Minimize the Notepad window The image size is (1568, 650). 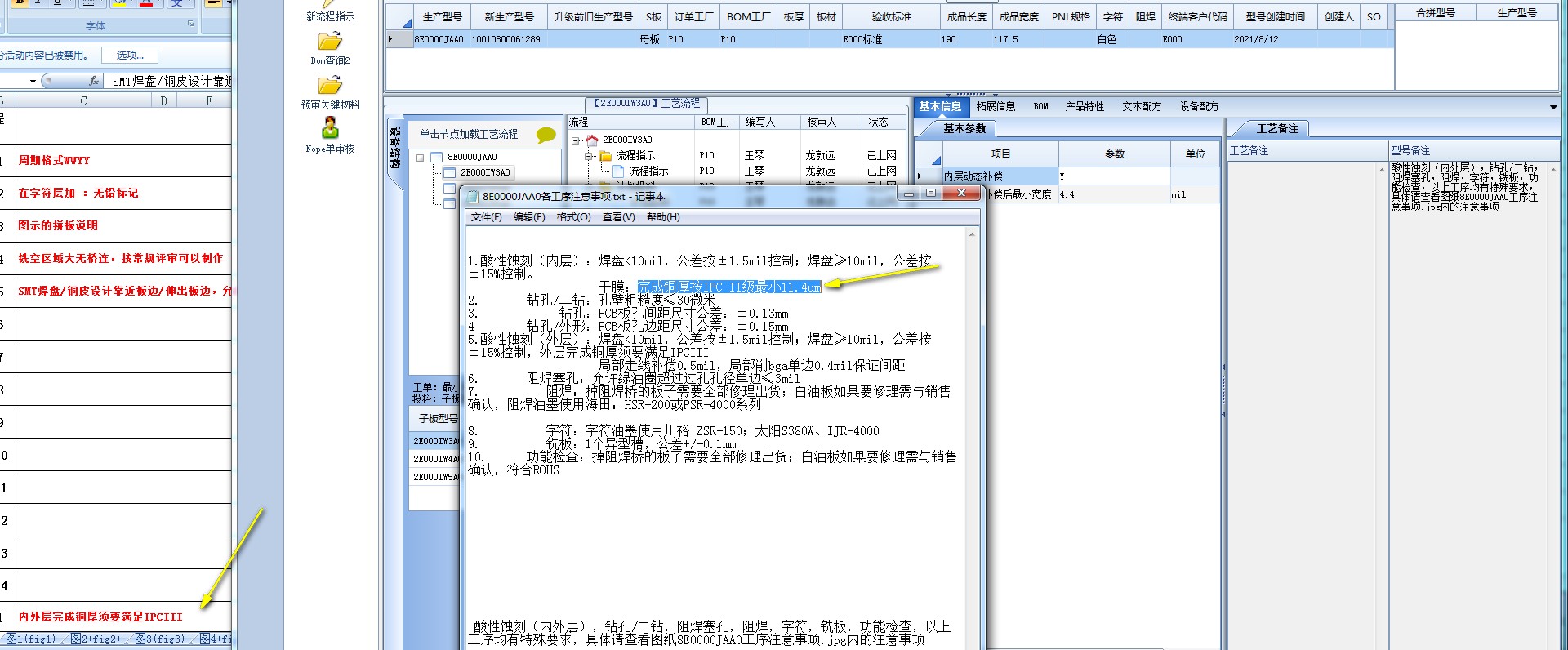908,194
